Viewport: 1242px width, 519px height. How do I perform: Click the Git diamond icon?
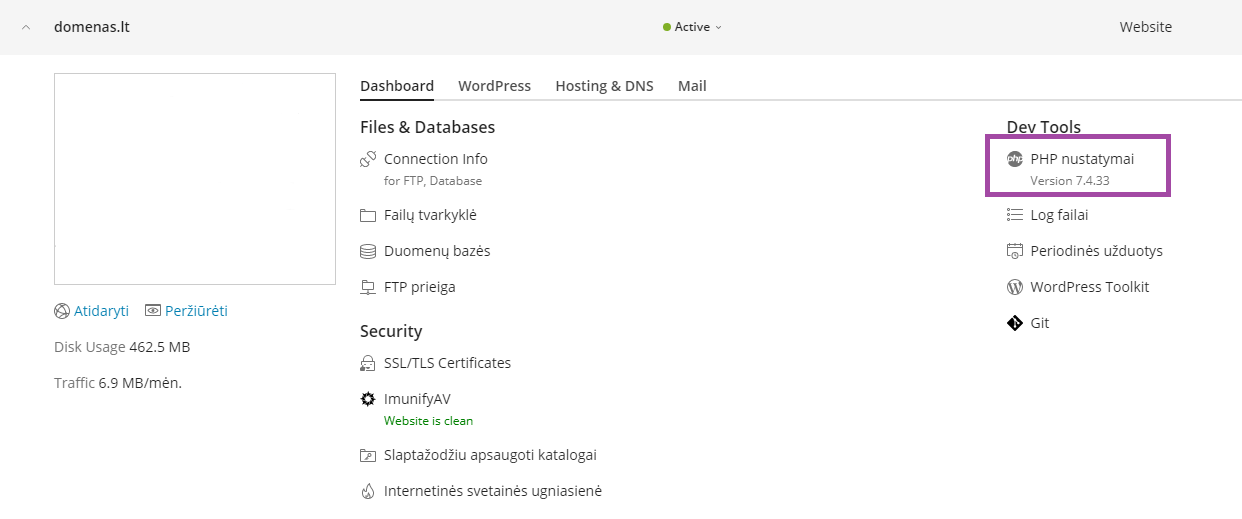1015,323
